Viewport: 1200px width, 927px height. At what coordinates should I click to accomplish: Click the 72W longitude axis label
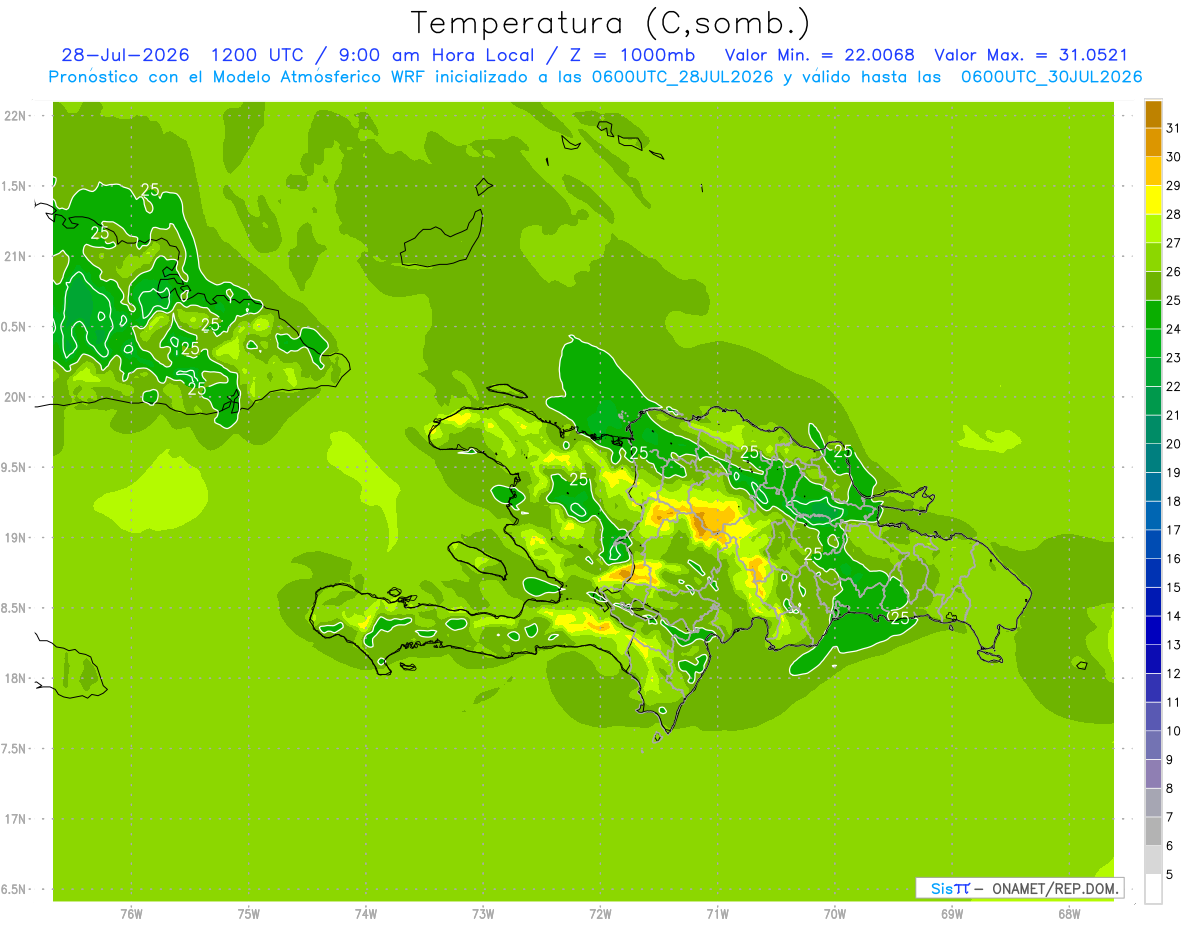point(600,914)
